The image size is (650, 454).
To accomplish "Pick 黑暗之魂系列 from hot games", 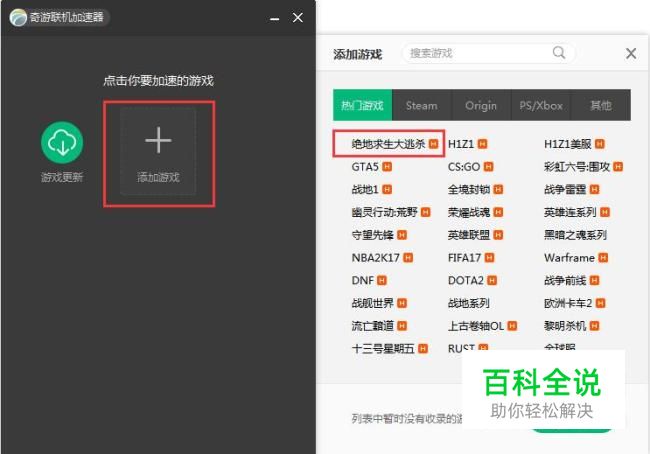I will click(576, 235).
